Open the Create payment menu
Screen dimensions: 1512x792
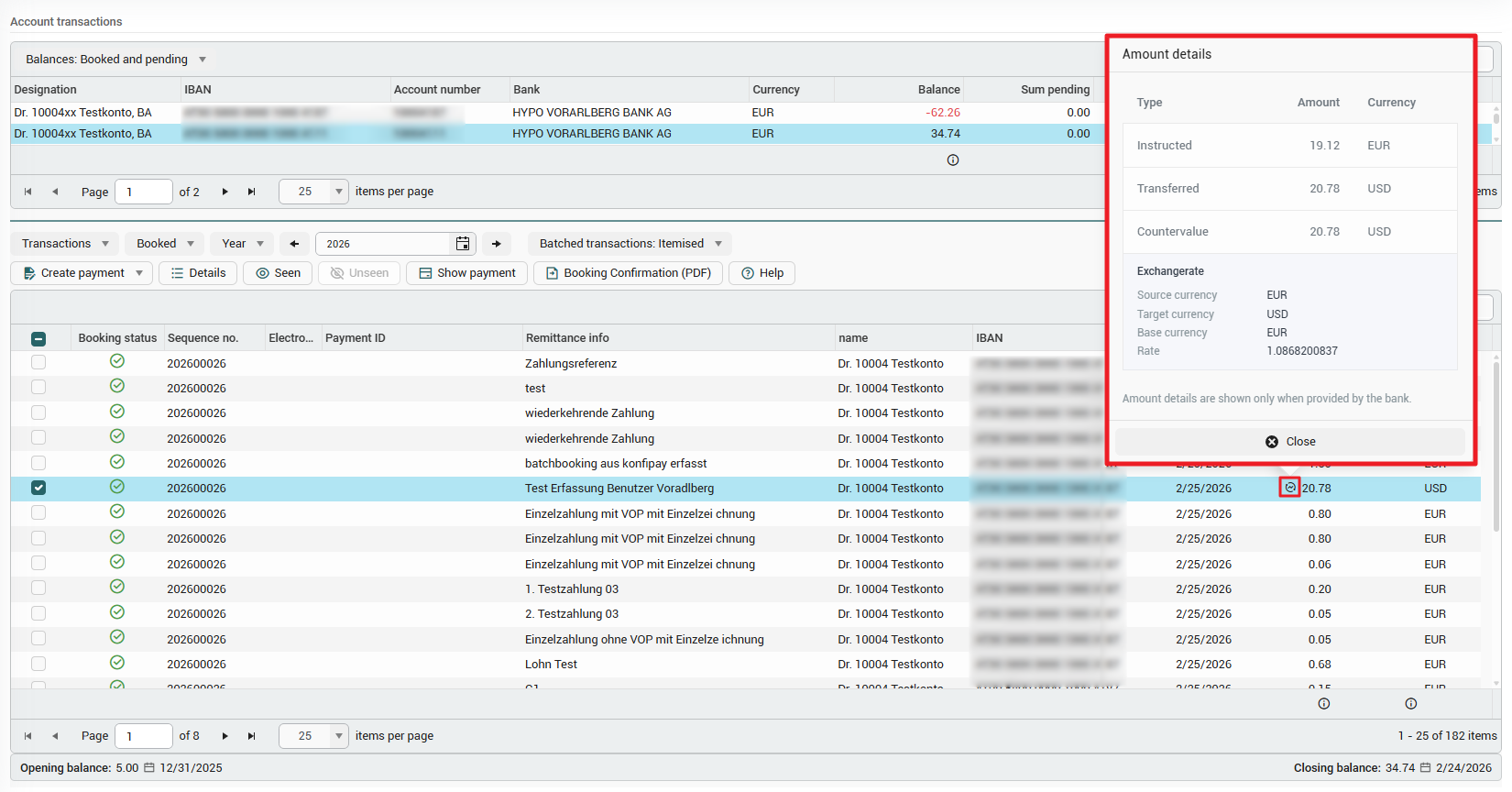pyautogui.click(x=82, y=273)
